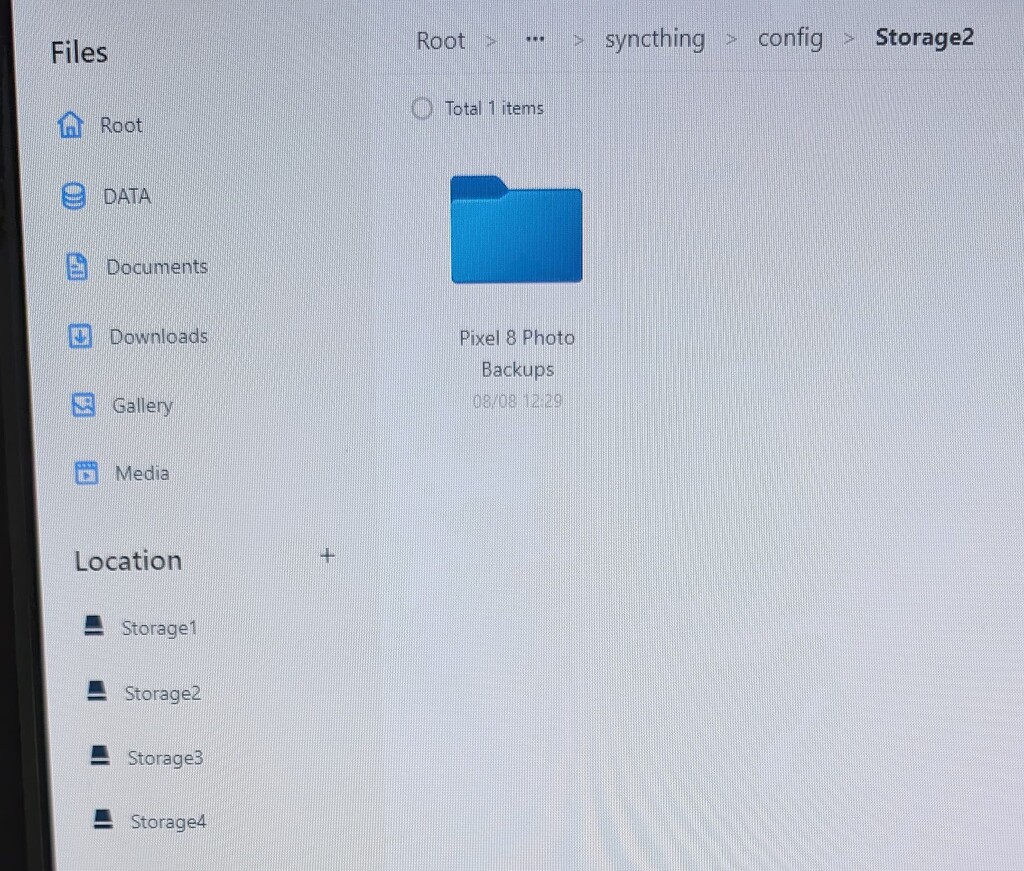Switch to the Storage2 breadcrumb tab
The width and height of the screenshot is (1024, 871).
click(x=924, y=38)
